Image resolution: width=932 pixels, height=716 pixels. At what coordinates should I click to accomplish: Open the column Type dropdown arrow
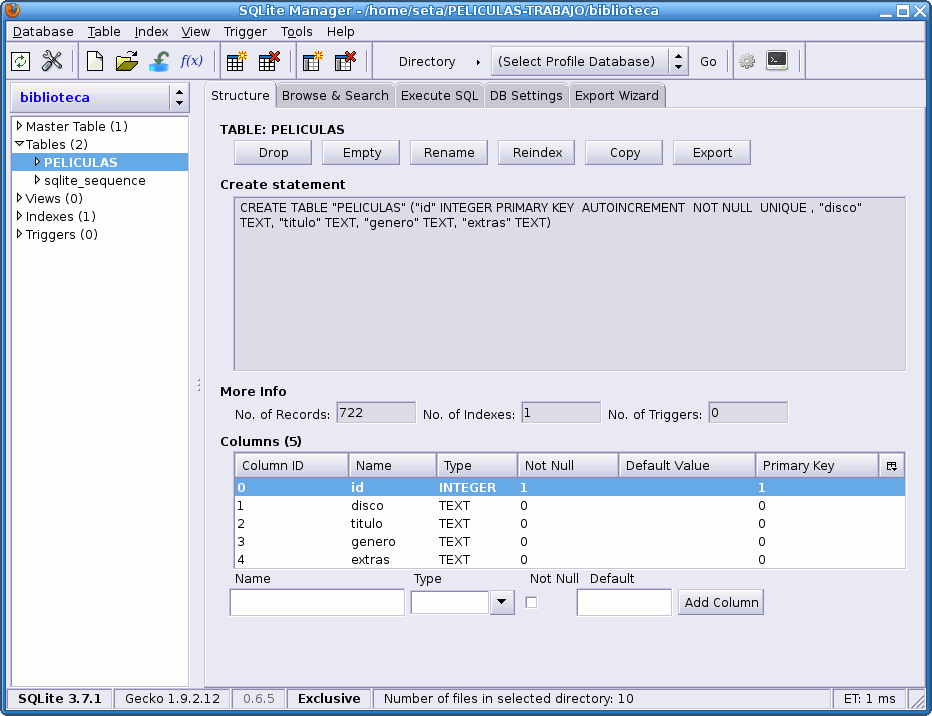pyautogui.click(x=502, y=603)
